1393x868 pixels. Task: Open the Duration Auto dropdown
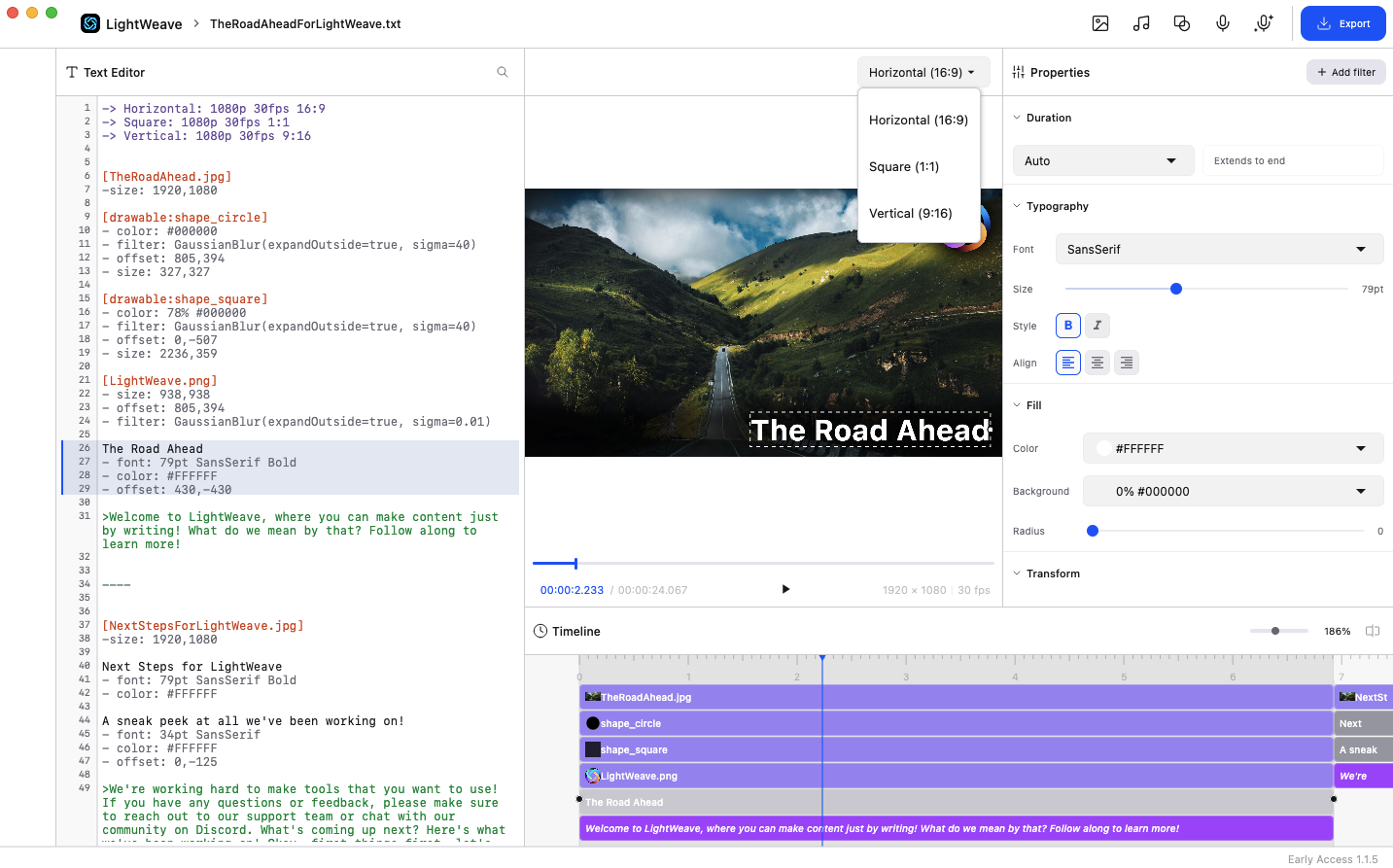tap(1103, 160)
